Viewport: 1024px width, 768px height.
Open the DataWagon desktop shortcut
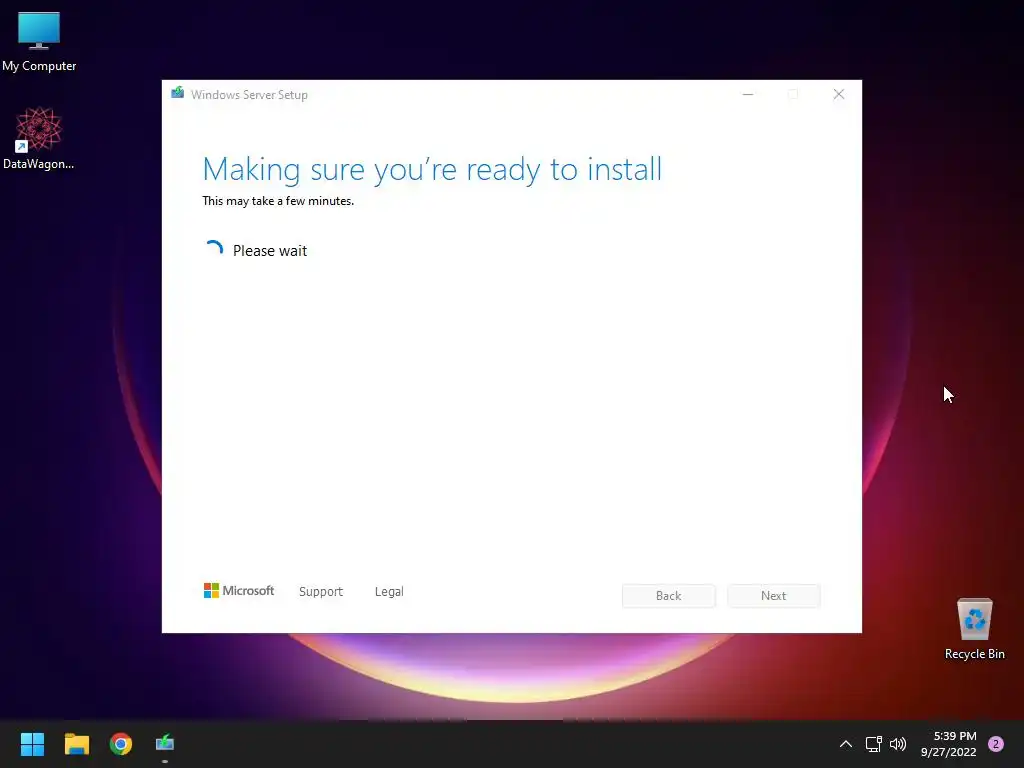pyautogui.click(x=39, y=138)
